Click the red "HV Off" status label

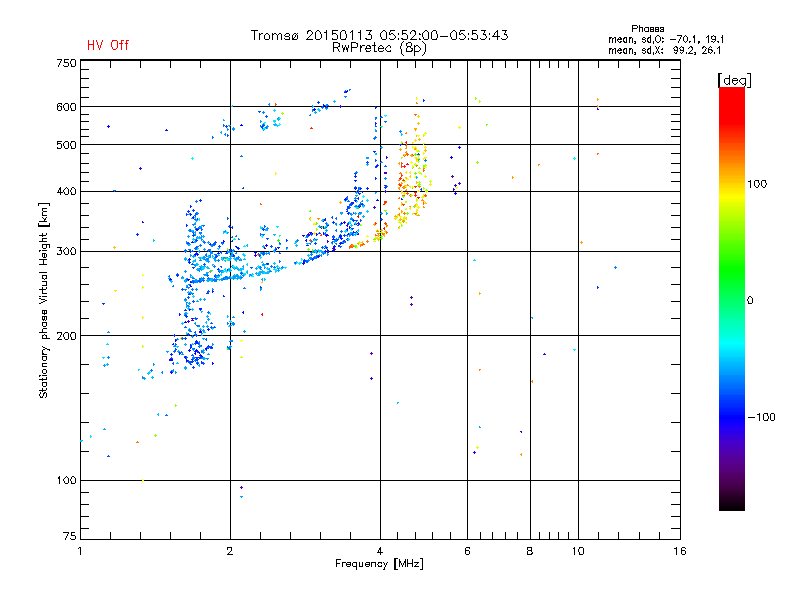[107, 45]
